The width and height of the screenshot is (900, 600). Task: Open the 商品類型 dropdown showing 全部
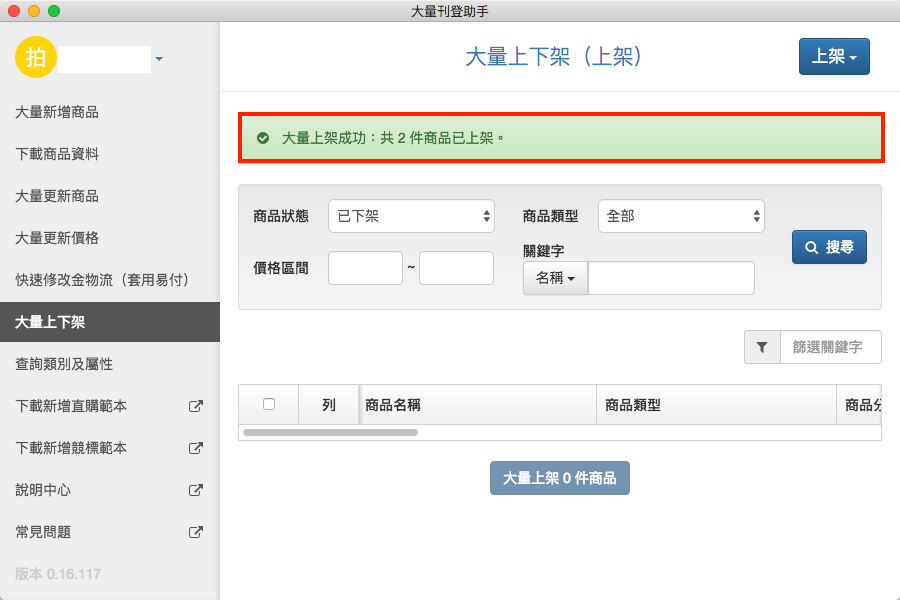click(681, 216)
